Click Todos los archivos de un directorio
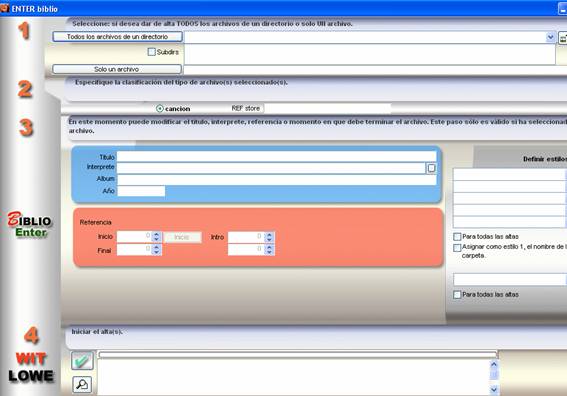 (x=117, y=37)
